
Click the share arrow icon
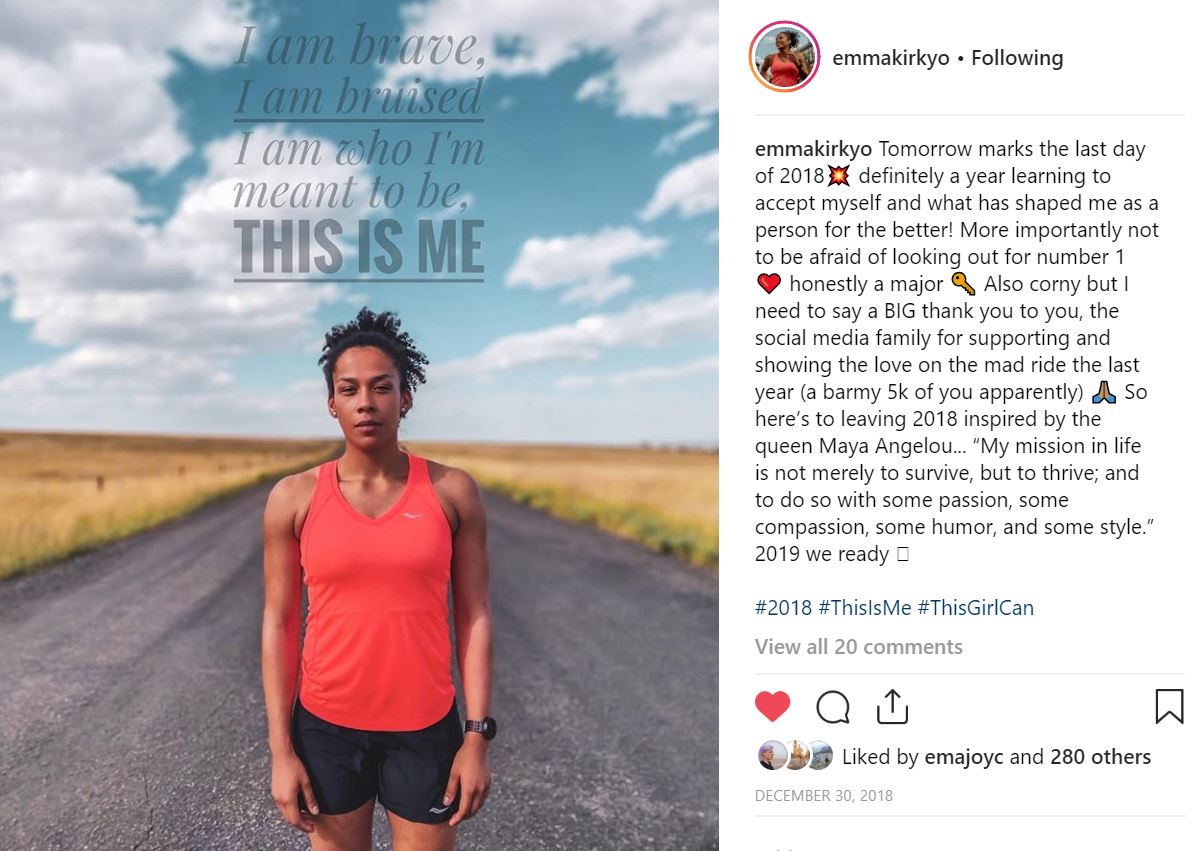point(892,706)
